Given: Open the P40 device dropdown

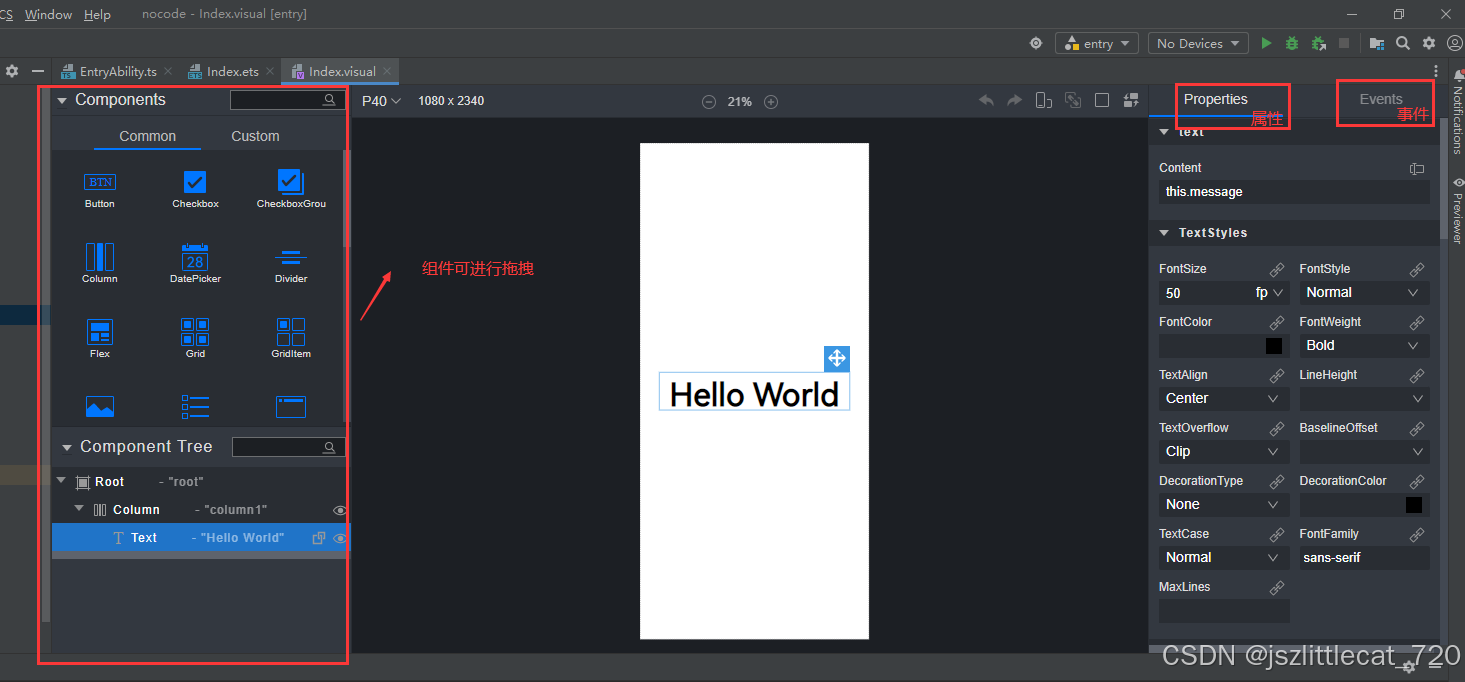Looking at the screenshot, I should coord(381,101).
